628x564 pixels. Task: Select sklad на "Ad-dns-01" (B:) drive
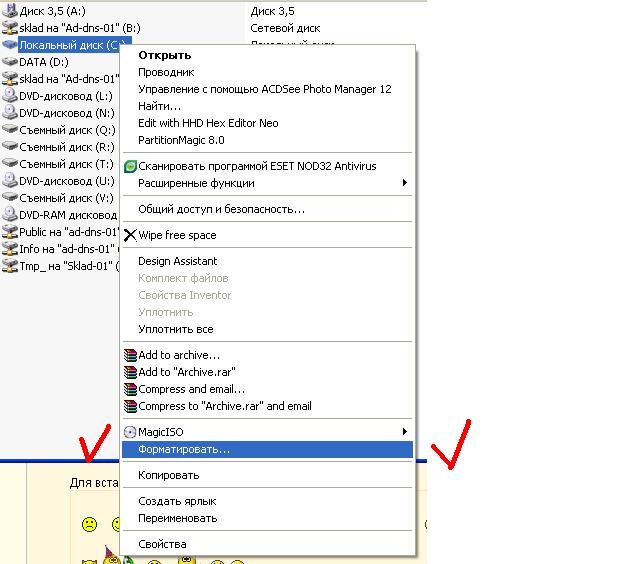tap(80, 28)
